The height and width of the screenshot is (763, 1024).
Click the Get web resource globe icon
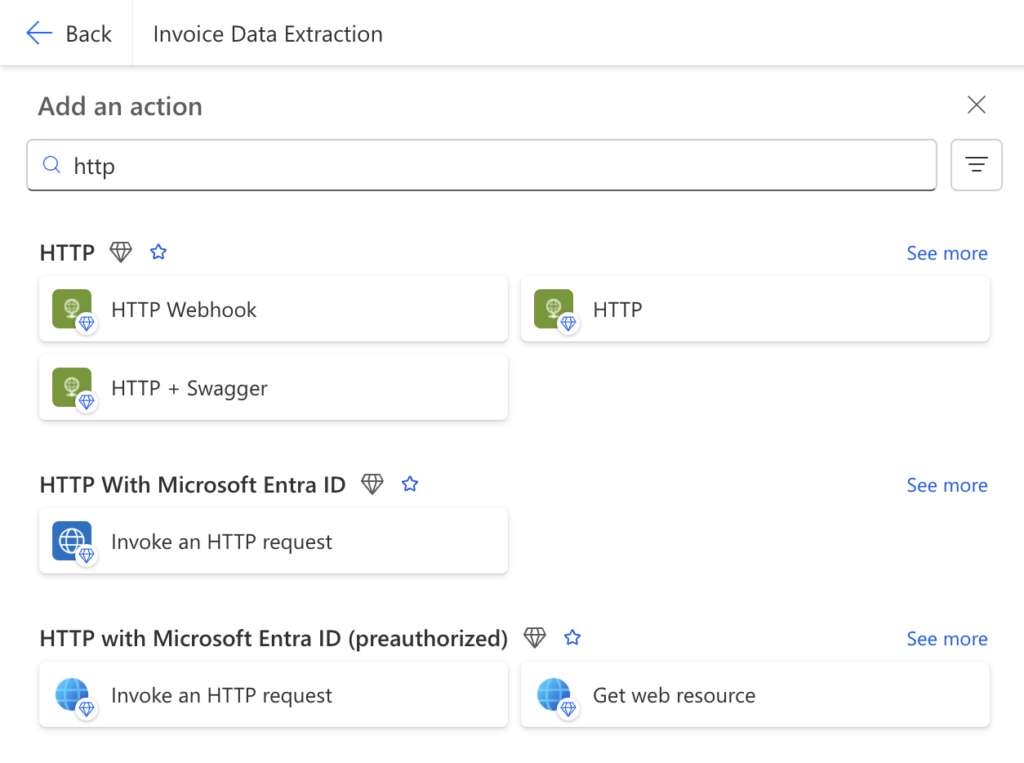(554, 694)
